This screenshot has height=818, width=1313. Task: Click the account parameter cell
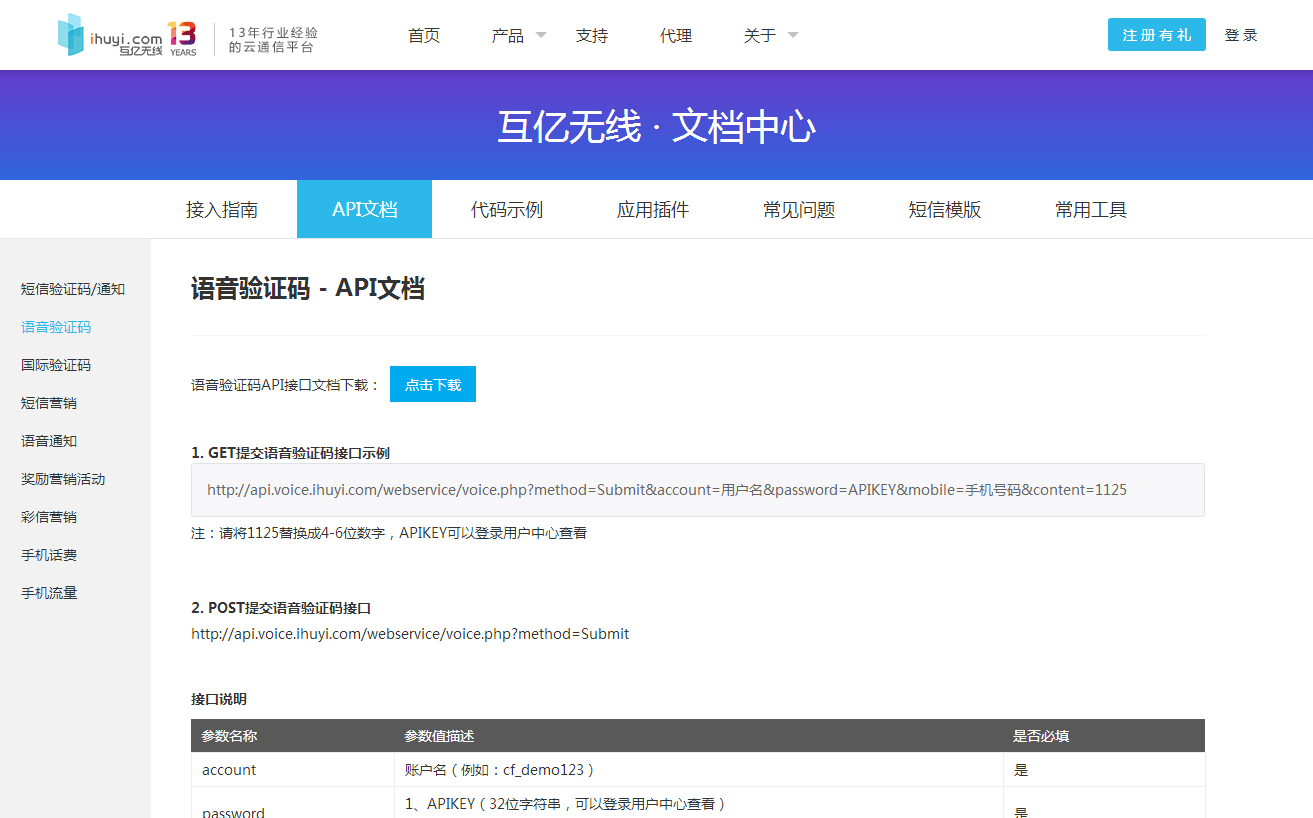click(293, 770)
